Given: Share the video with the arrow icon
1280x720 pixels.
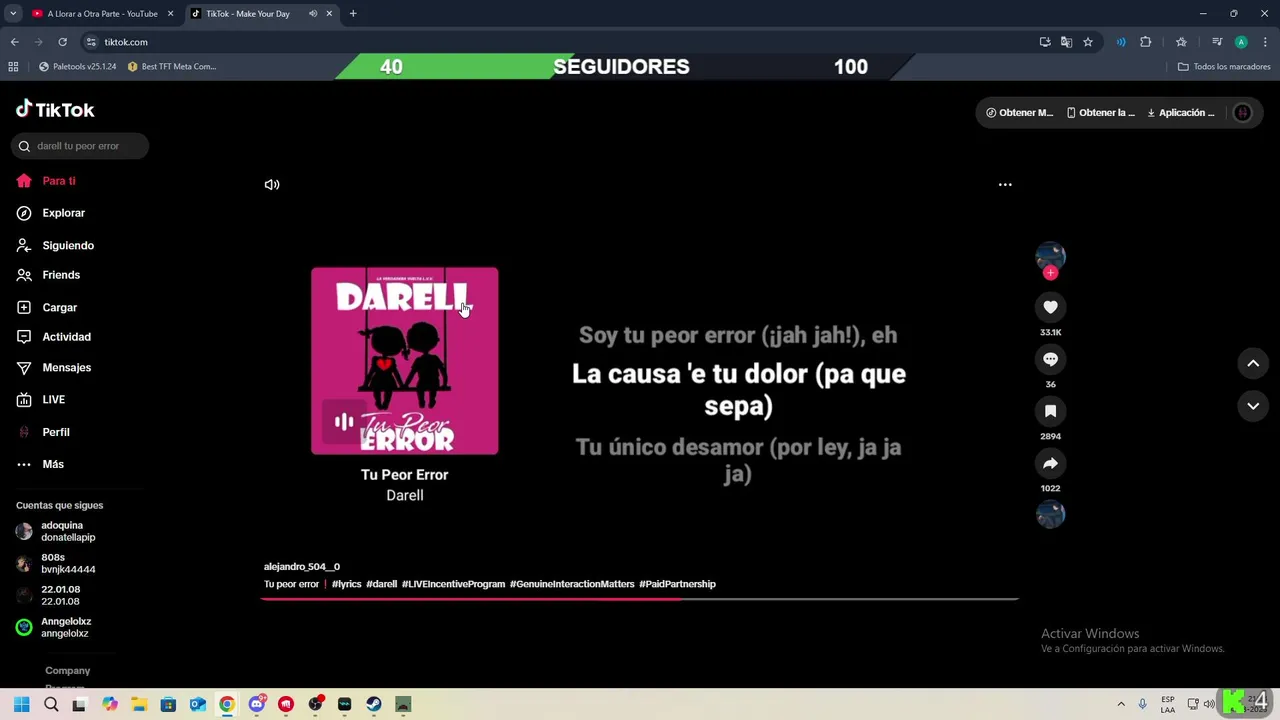Looking at the screenshot, I should tap(1050, 463).
